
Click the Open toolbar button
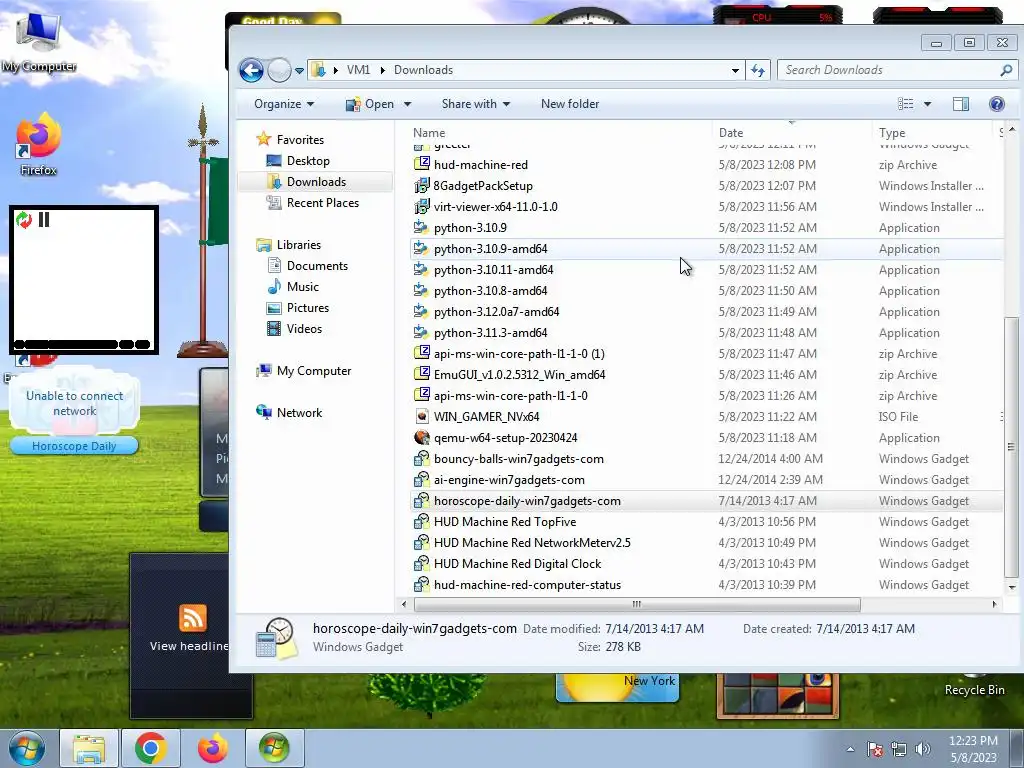(x=370, y=104)
